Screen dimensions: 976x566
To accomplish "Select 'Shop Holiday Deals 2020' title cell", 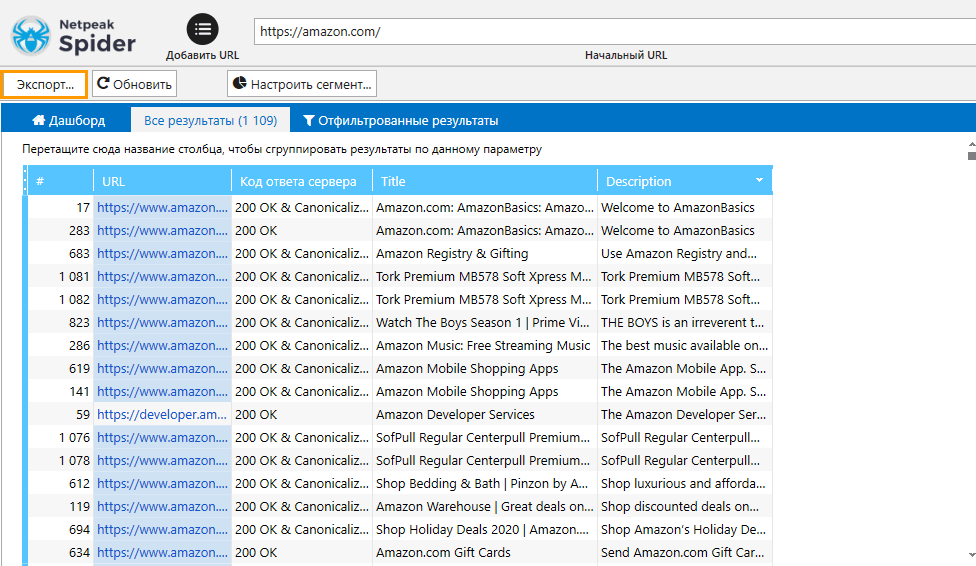I will [x=485, y=530].
